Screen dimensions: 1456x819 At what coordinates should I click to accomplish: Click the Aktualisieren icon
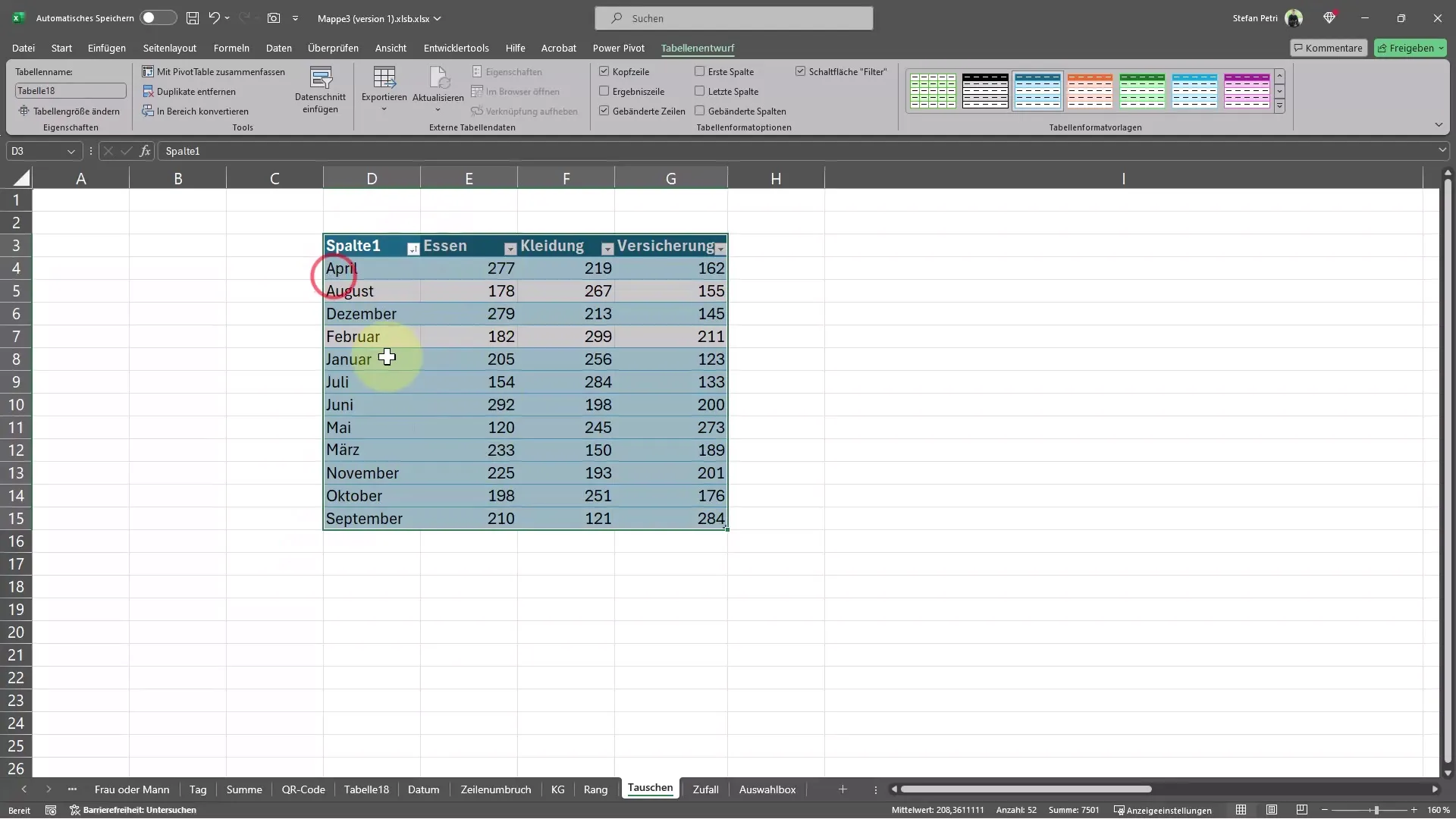(x=438, y=77)
